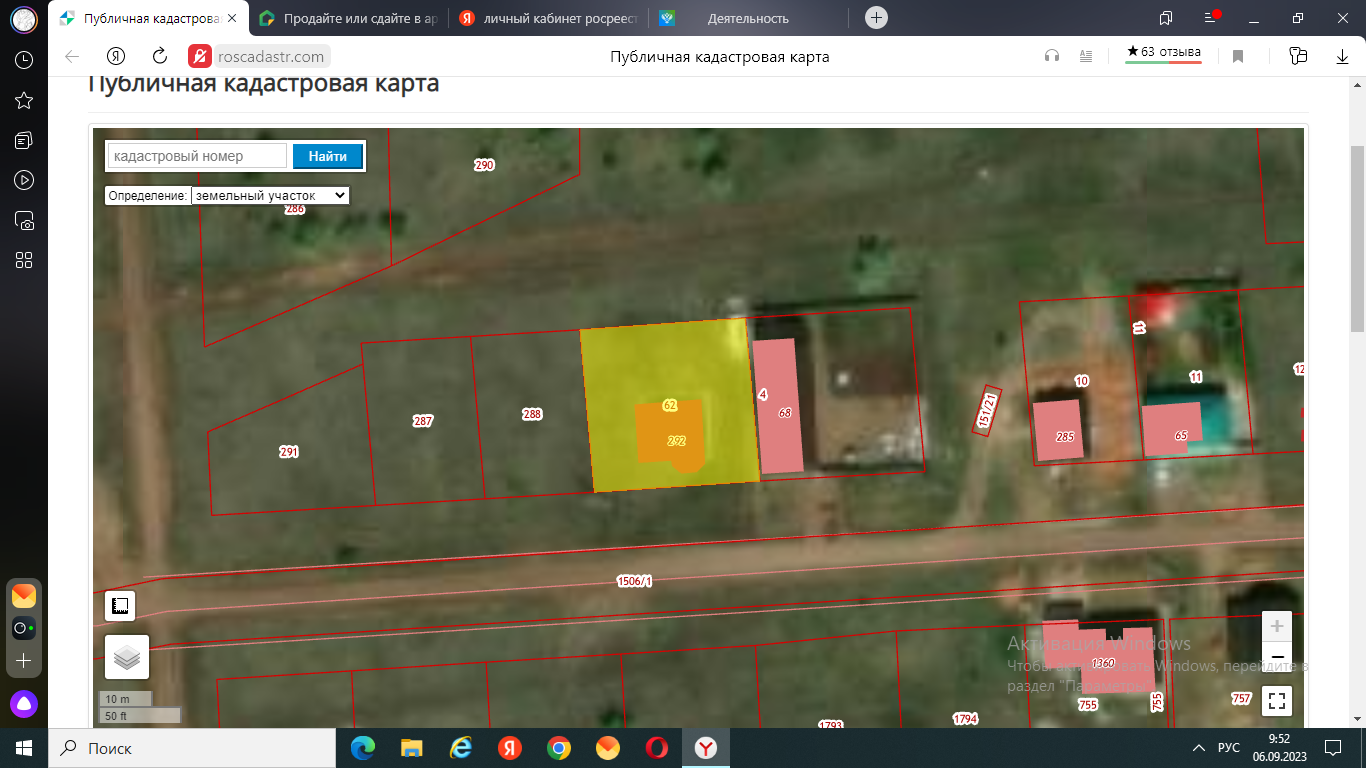Screen dimensions: 1366x768
Task: Bookmark this page icon
Action: 1238,57
